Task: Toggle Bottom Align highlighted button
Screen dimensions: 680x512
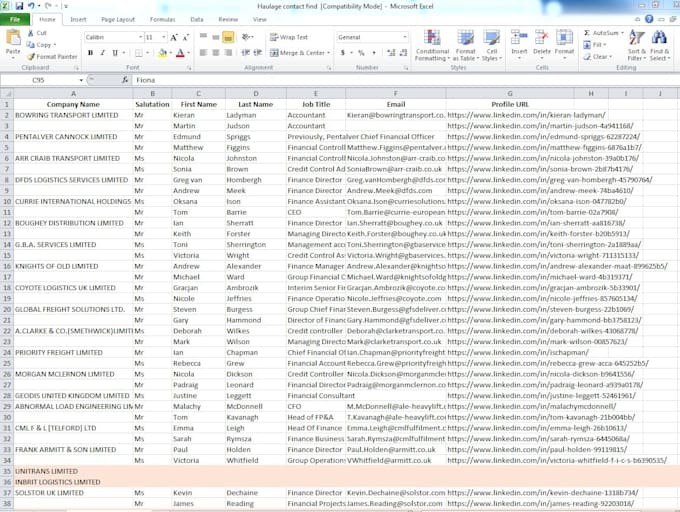Action: click(x=228, y=37)
